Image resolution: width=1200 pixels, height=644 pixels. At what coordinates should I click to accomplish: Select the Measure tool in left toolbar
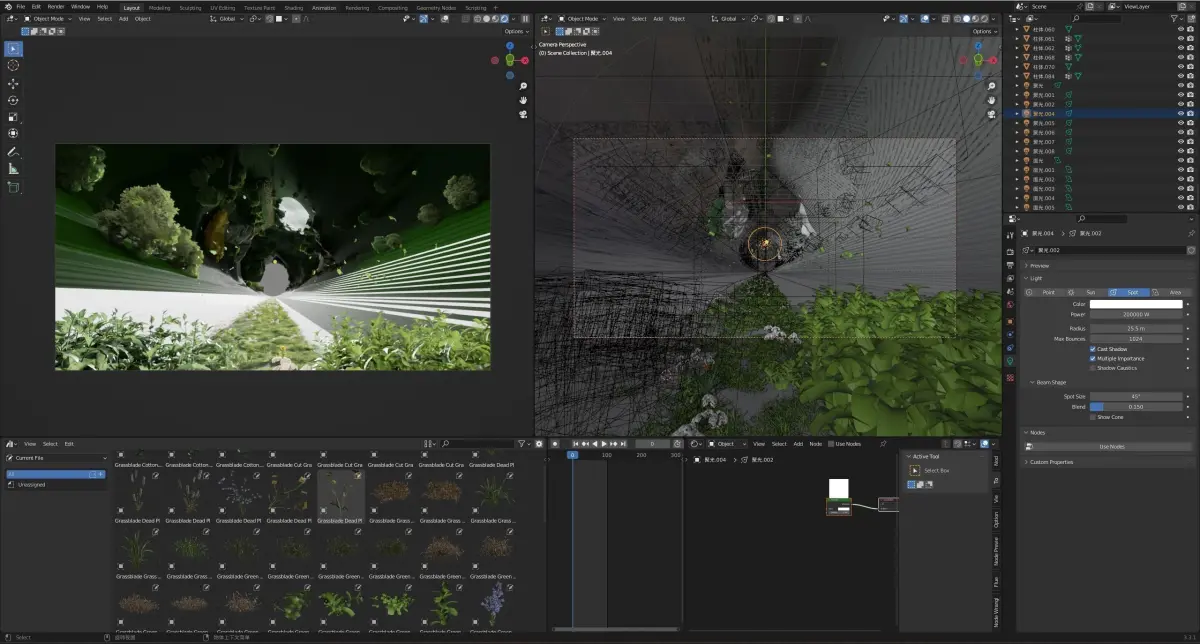click(13, 169)
